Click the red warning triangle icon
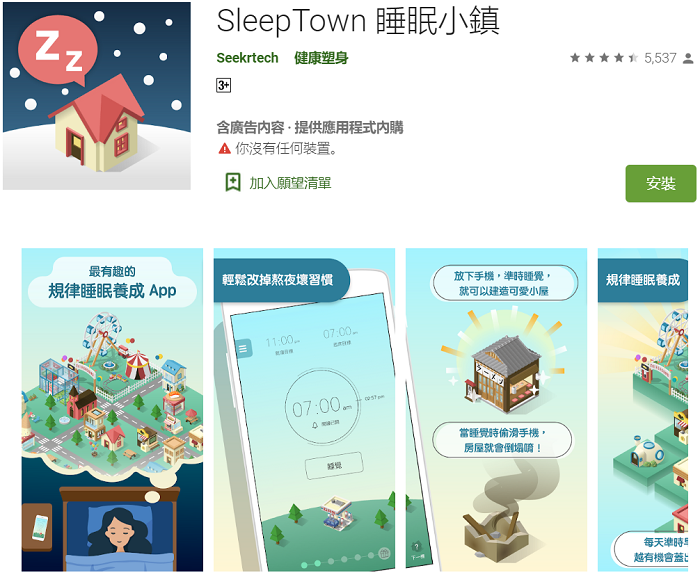 tap(224, 149)
